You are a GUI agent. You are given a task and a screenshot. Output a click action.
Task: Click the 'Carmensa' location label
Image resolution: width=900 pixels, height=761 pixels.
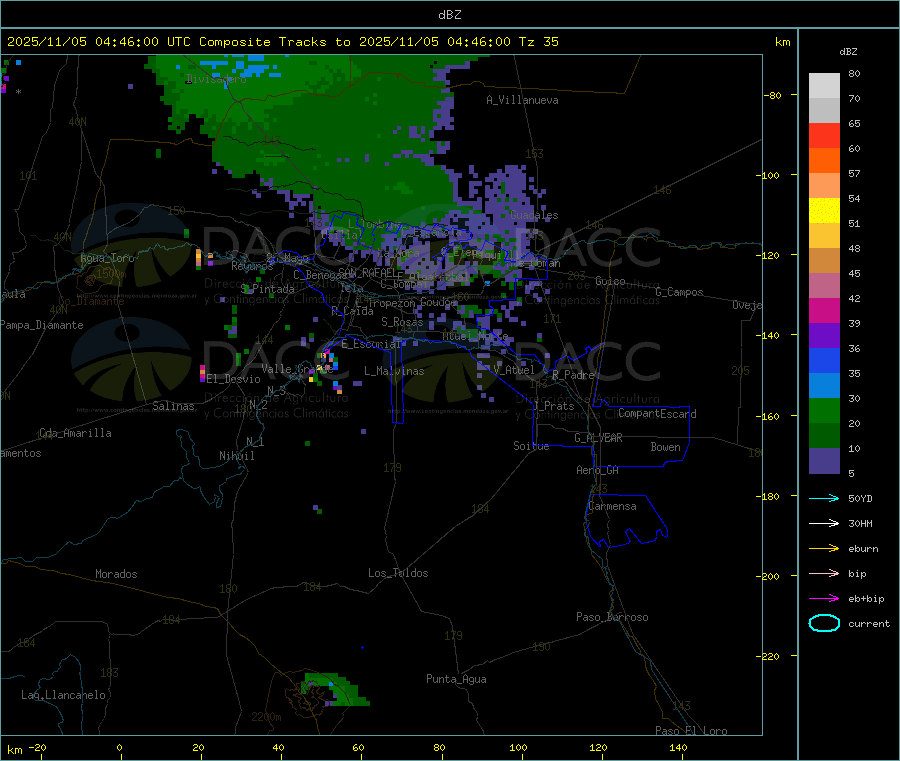[x=612, y=506]
